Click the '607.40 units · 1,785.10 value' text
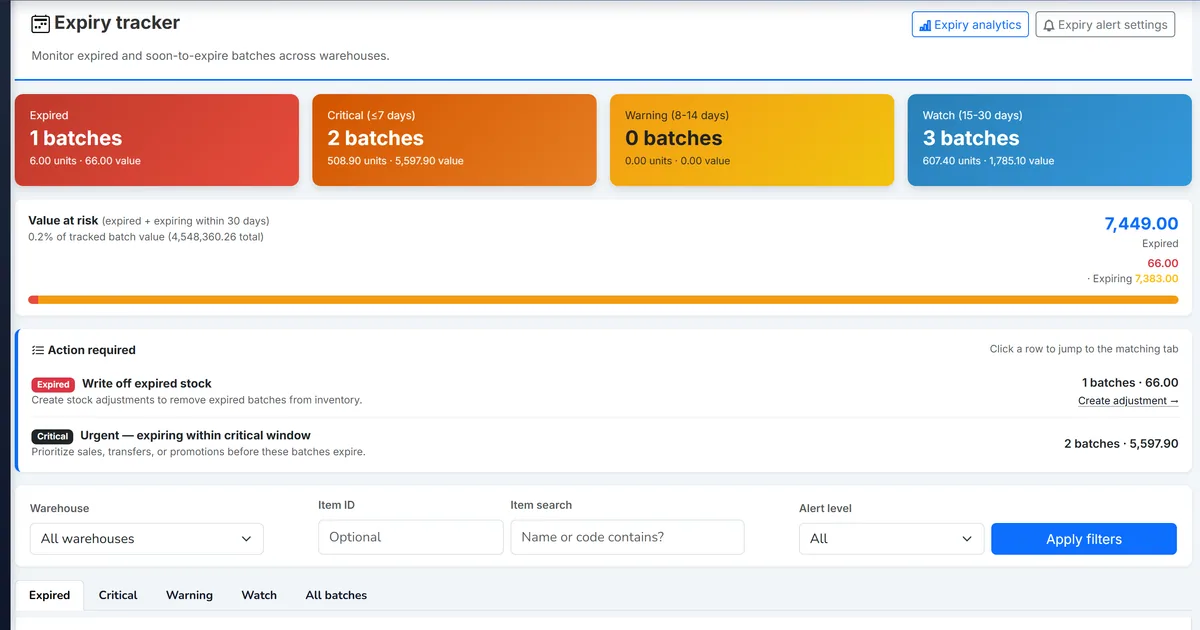The image size is (1200, 630). [x=988, y=161]
